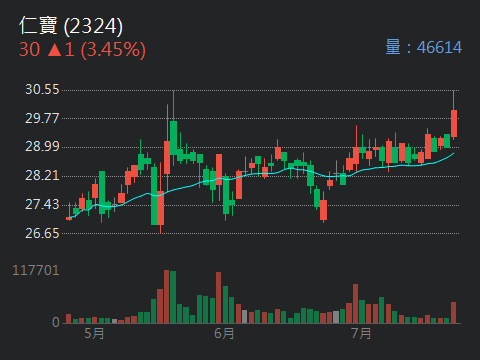Click the 0 volume axis label
The height and width of the screenshot is (360, 480).
tap(56, 322)
